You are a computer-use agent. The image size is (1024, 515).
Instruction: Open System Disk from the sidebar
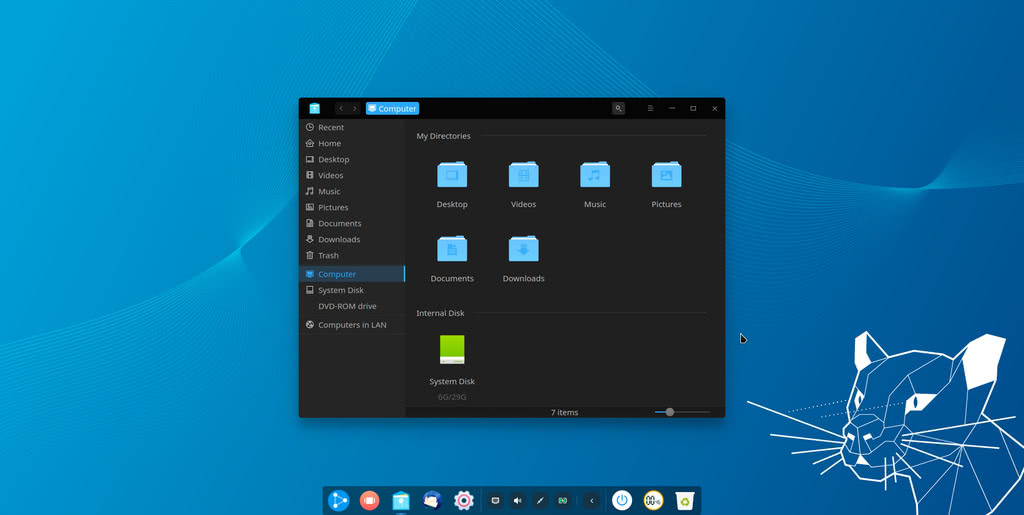(x=352, y=290)
